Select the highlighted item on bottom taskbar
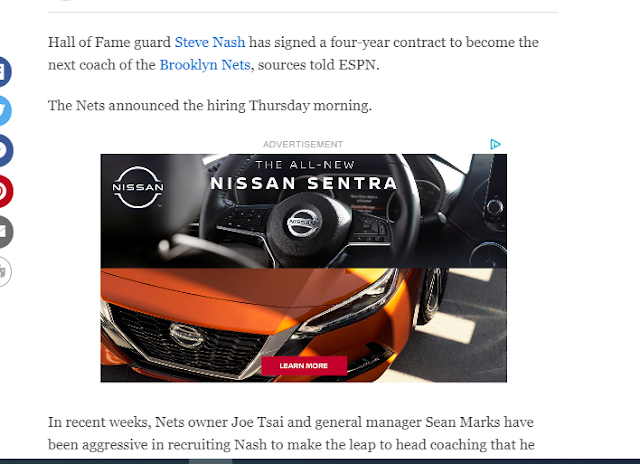Screen dimensions: 640x464 [x=211, y=461]
